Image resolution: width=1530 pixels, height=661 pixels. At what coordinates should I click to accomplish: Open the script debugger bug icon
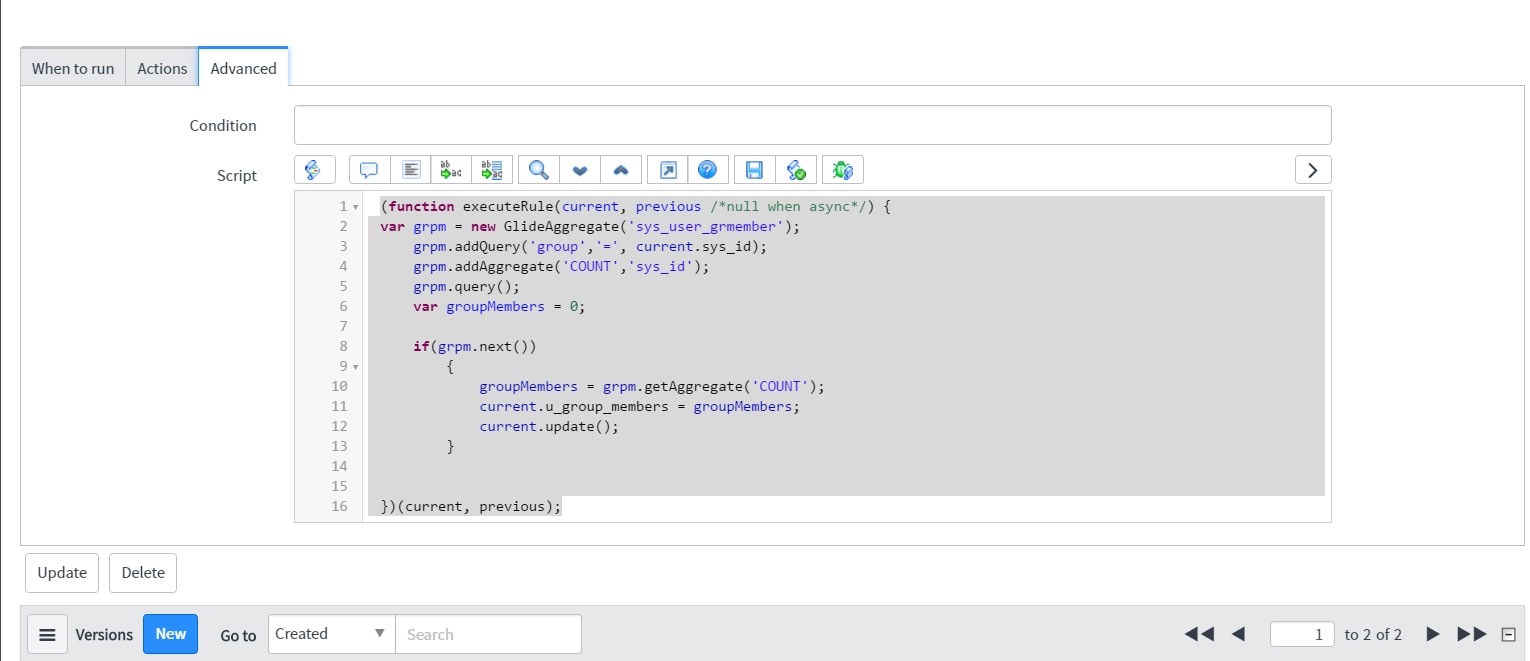(x=842, y=170)
